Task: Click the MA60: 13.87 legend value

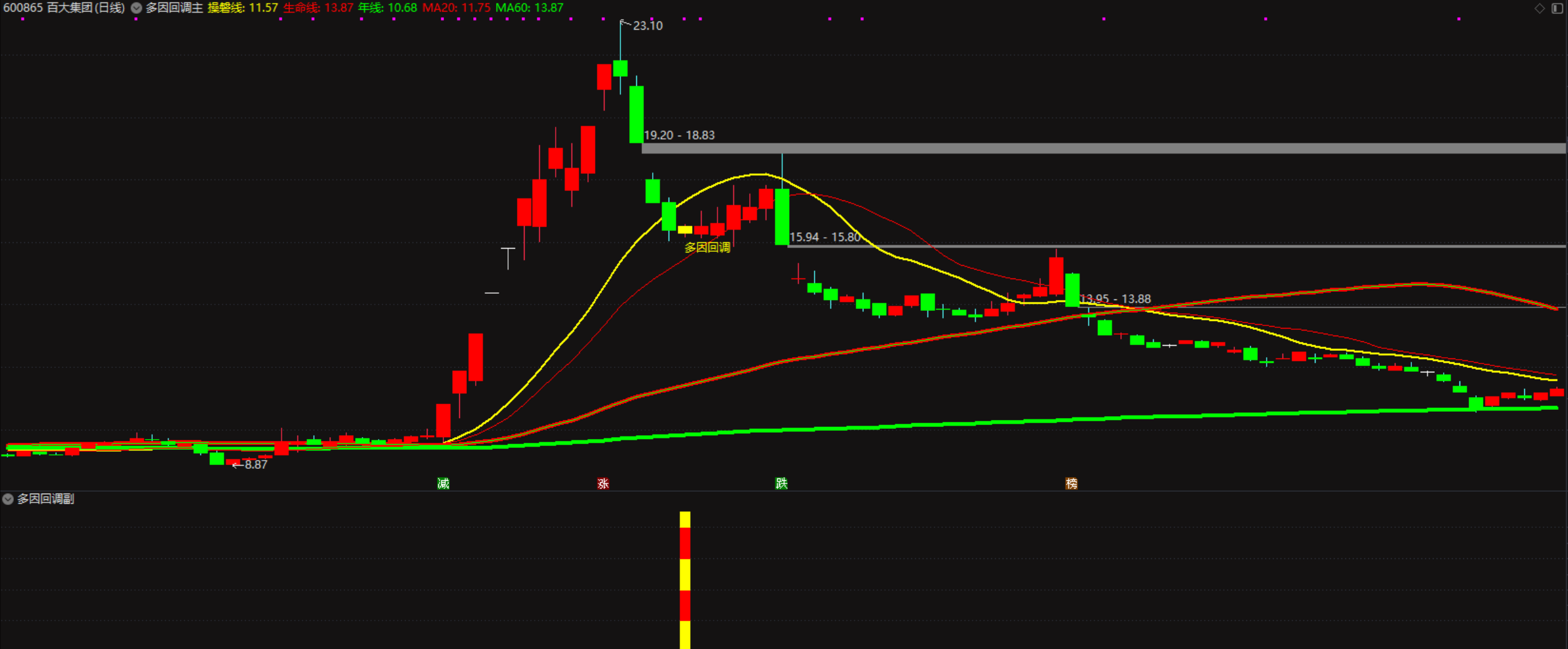Action: (x=530, y=8)
